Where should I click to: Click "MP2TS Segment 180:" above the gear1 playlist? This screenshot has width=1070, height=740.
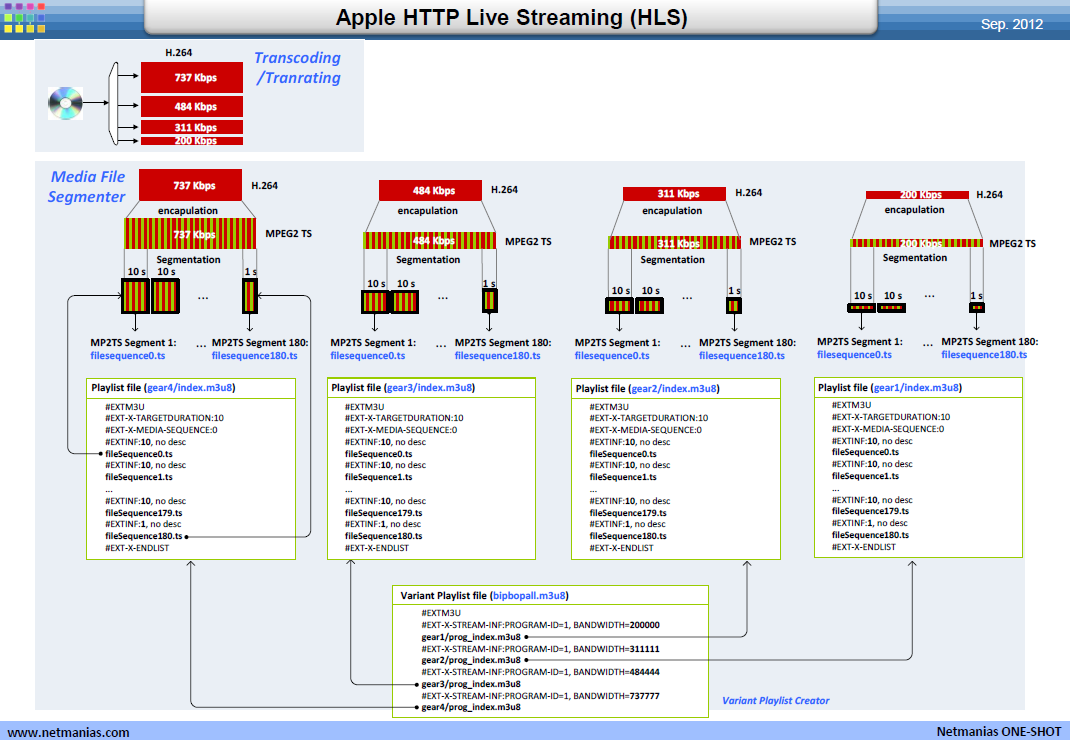pos(989,342)
